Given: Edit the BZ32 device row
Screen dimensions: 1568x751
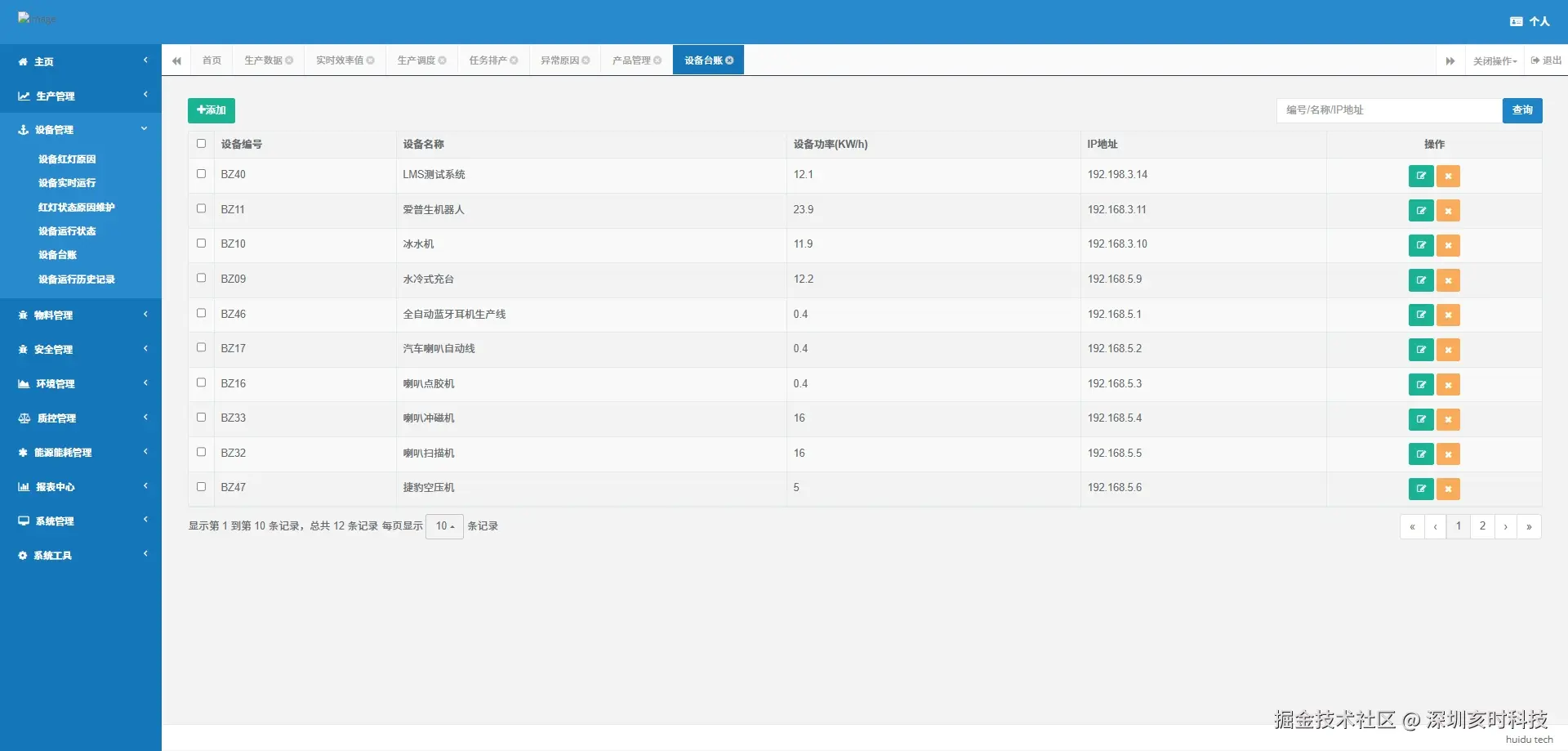Looking at the screenshot, I should coord(1421,454).
